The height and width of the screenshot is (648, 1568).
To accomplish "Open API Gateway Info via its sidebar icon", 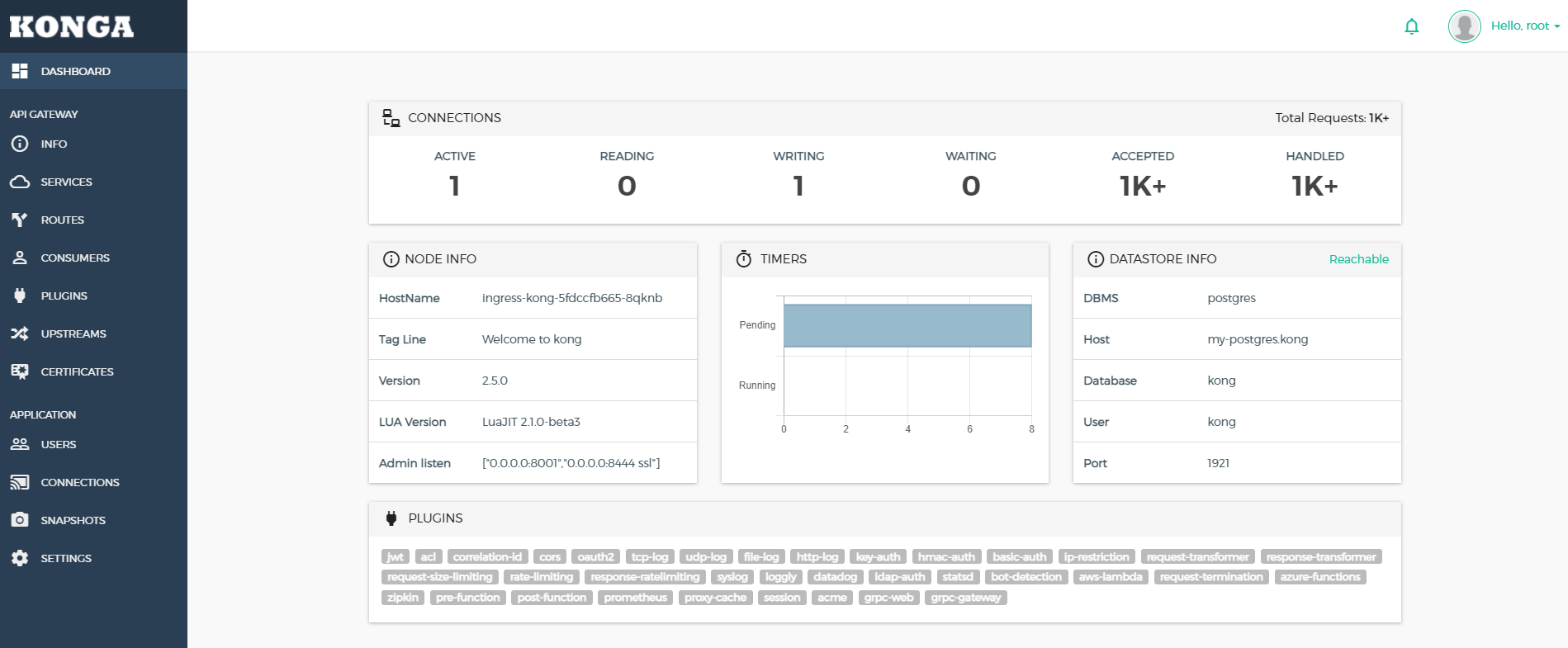I will [20, 144].
